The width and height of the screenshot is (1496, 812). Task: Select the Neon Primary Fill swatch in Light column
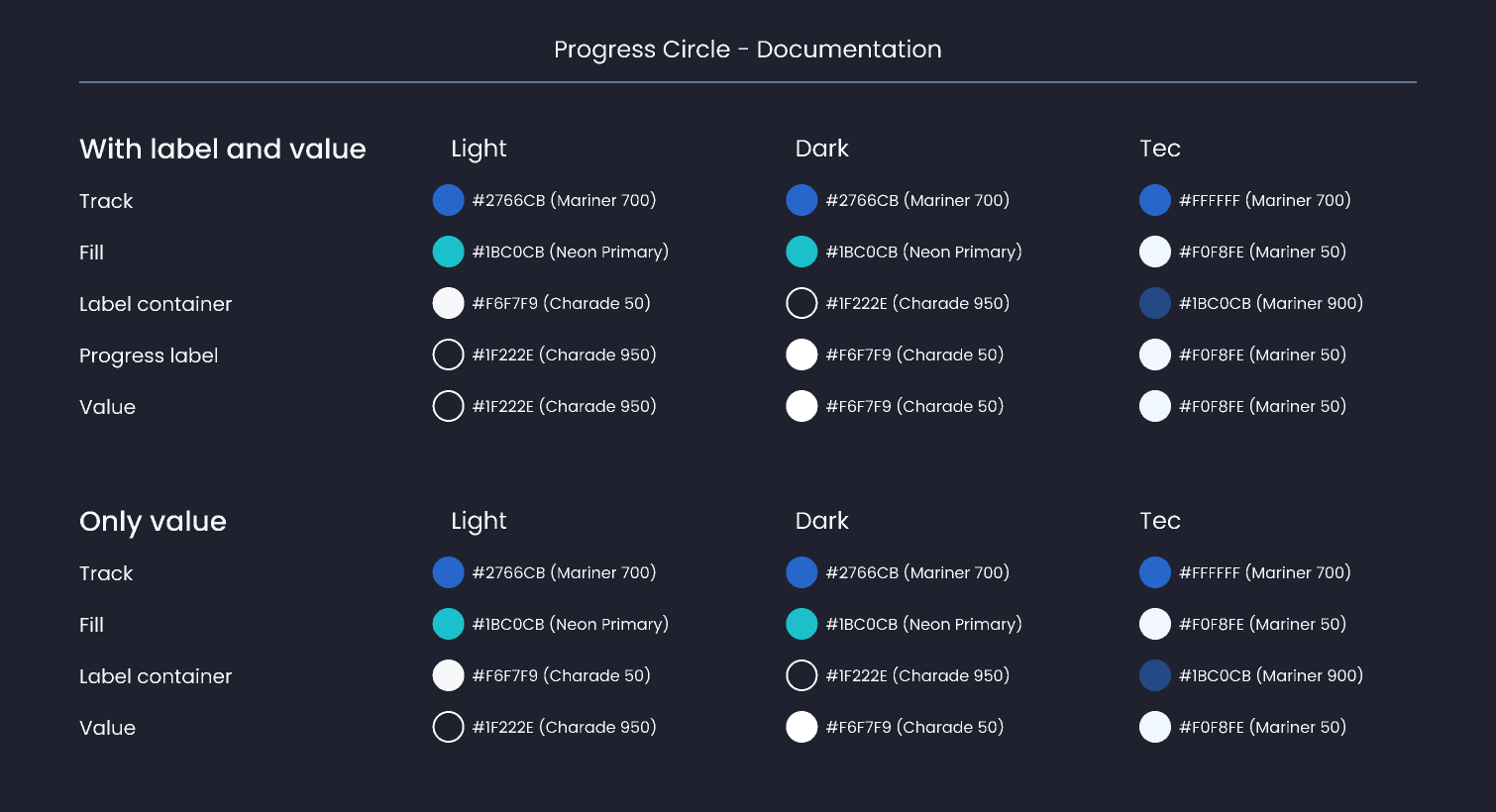coord(448,252)
